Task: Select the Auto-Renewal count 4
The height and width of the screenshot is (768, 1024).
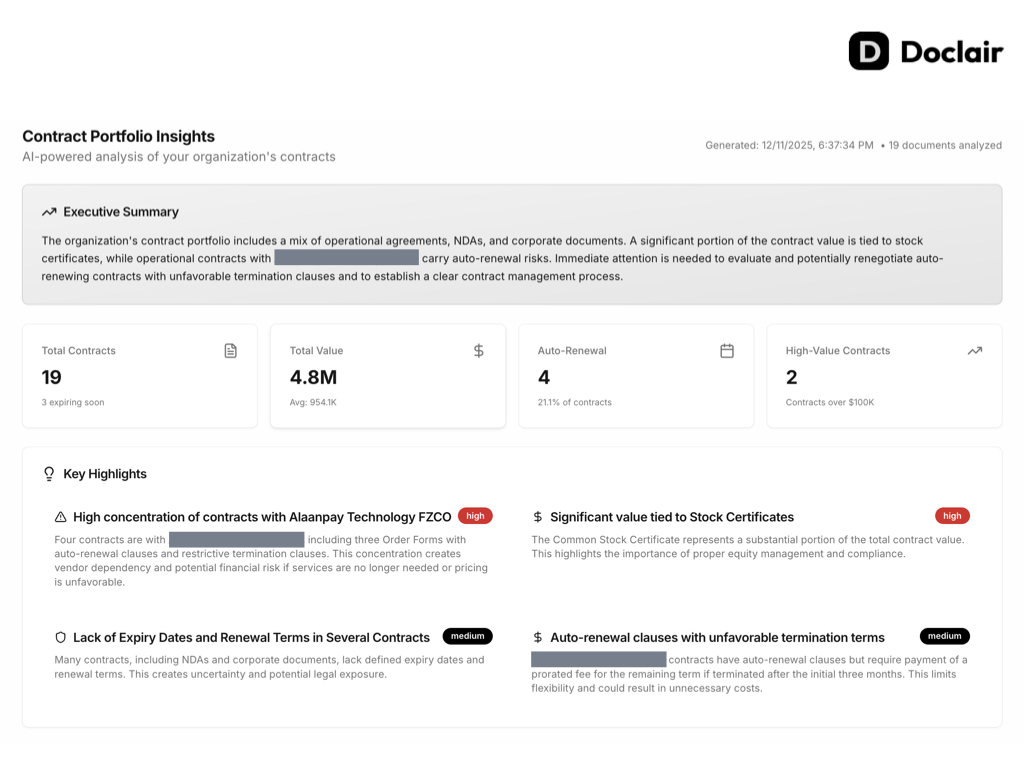Action: coord(544,377)
